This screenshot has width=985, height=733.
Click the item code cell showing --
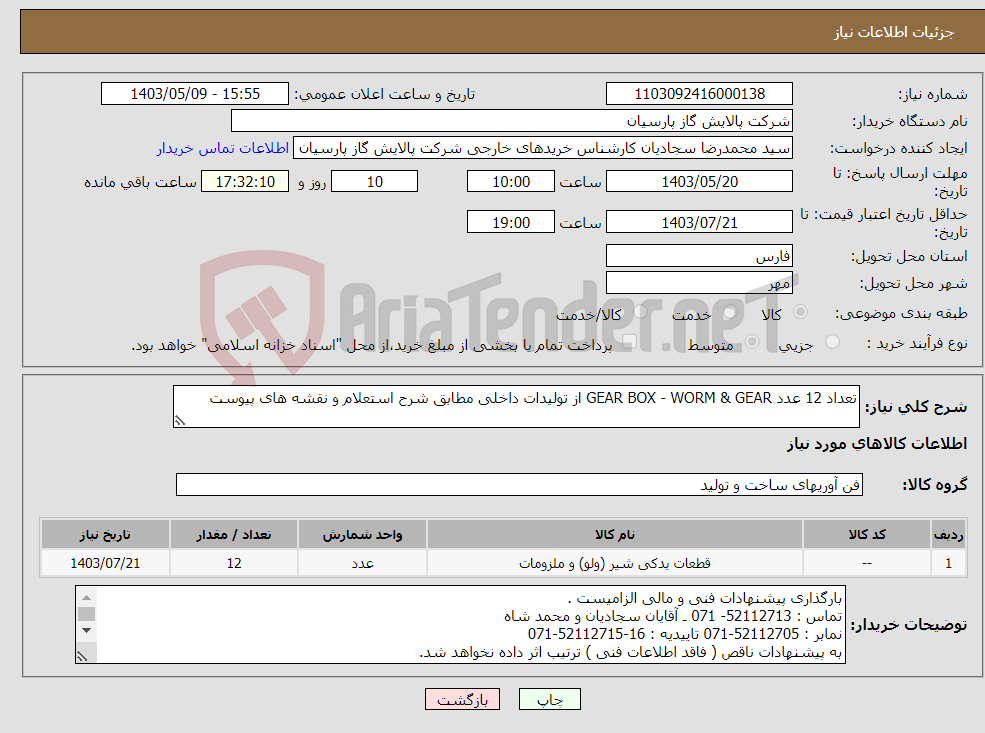[x=867, y=563]
